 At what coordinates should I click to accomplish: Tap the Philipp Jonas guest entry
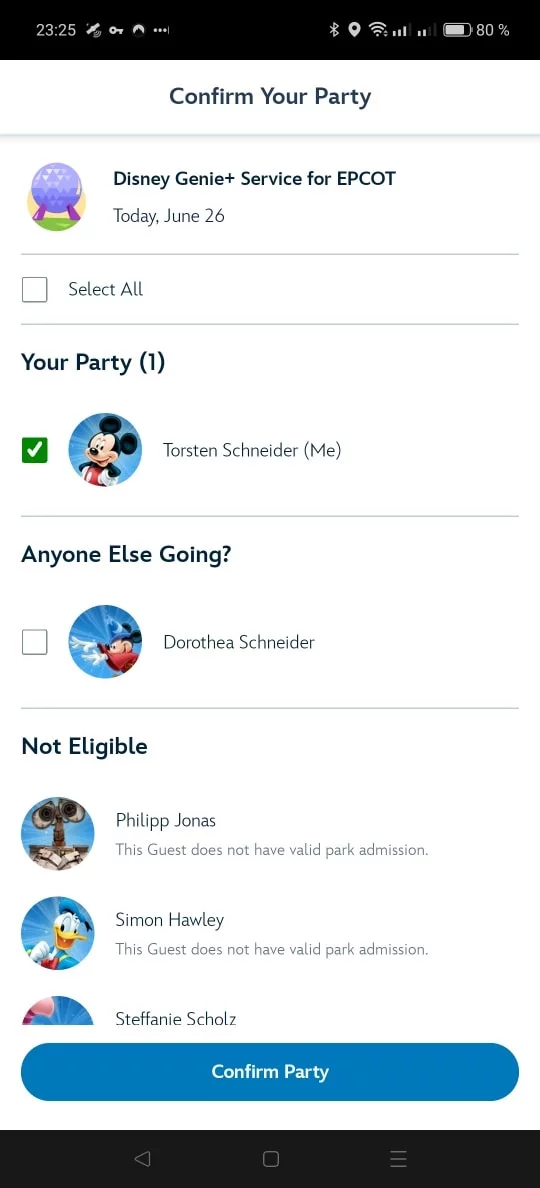pyautogui.click(x=270, y=833)
